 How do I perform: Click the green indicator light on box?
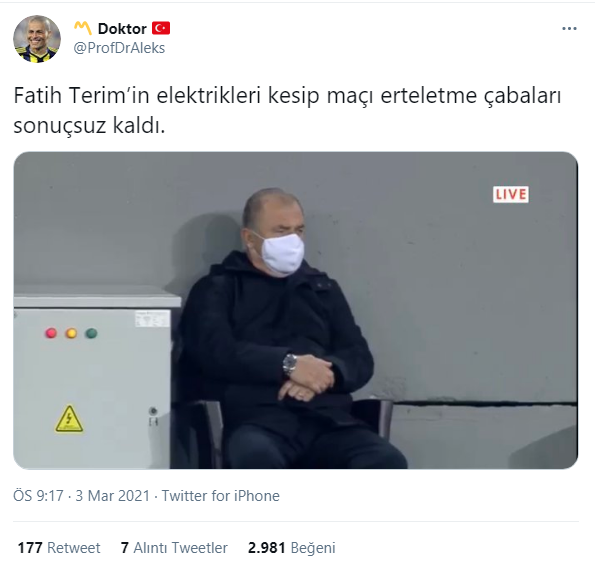(x=91, y=333)
